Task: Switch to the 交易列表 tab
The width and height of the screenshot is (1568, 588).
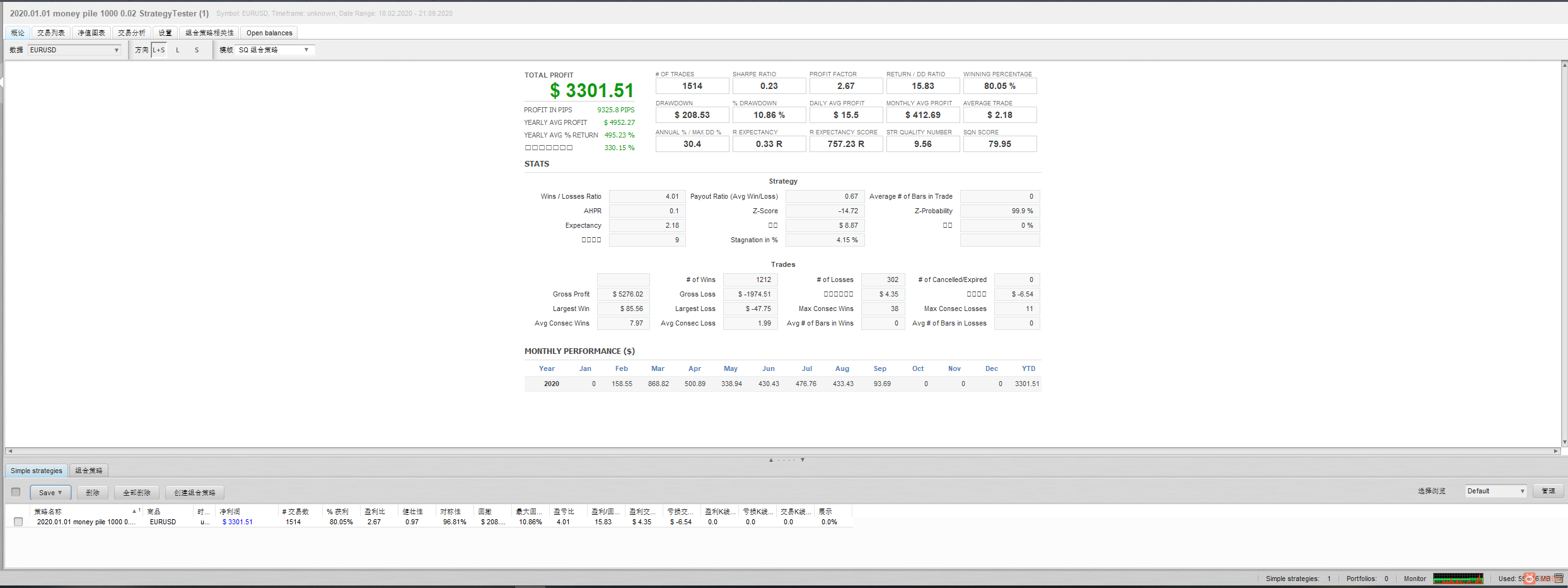Action: tap(51, 33)
